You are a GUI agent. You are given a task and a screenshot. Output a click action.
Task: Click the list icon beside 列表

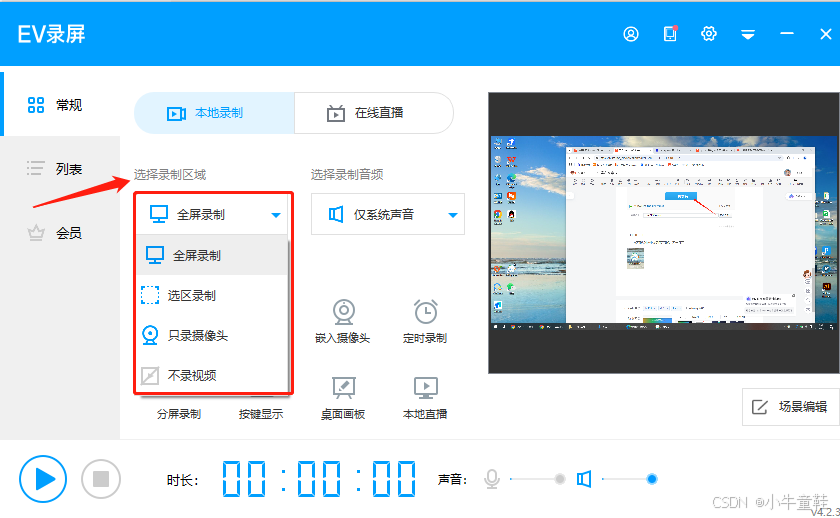click(35, 168)
